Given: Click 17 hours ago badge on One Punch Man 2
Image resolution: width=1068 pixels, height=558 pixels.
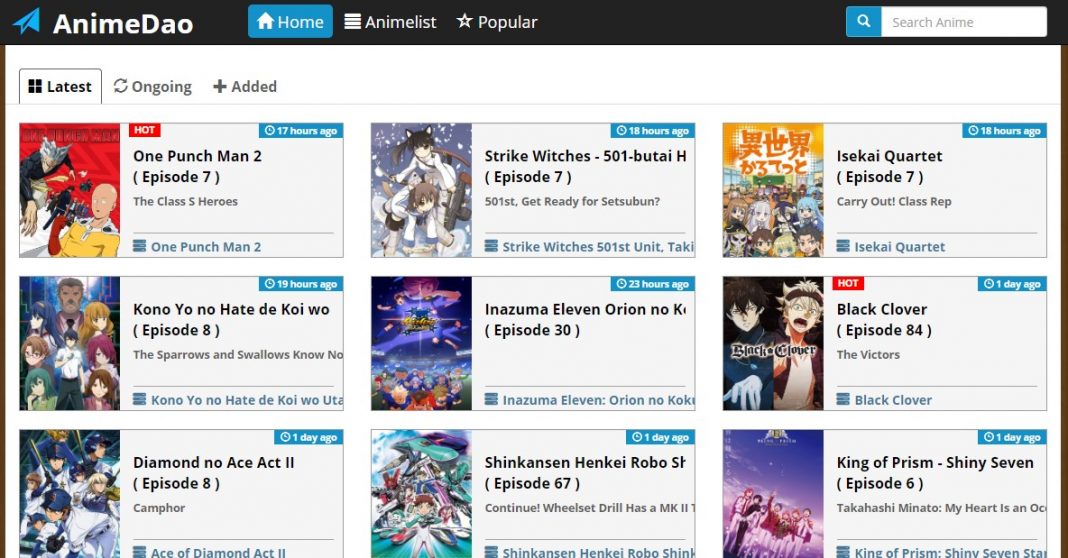Looking at the screenshot, I should click(x=301, y=131).
